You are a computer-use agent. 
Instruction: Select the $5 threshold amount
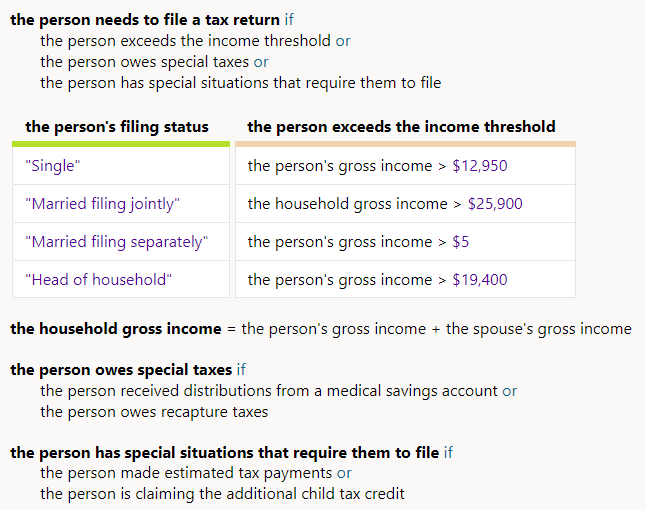coord(461,242)
